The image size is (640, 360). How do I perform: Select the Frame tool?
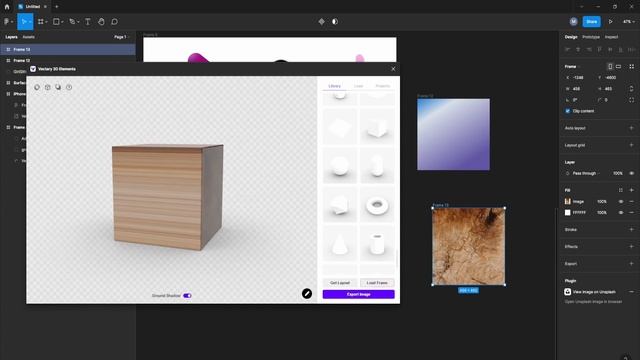[x=40, y=22]
